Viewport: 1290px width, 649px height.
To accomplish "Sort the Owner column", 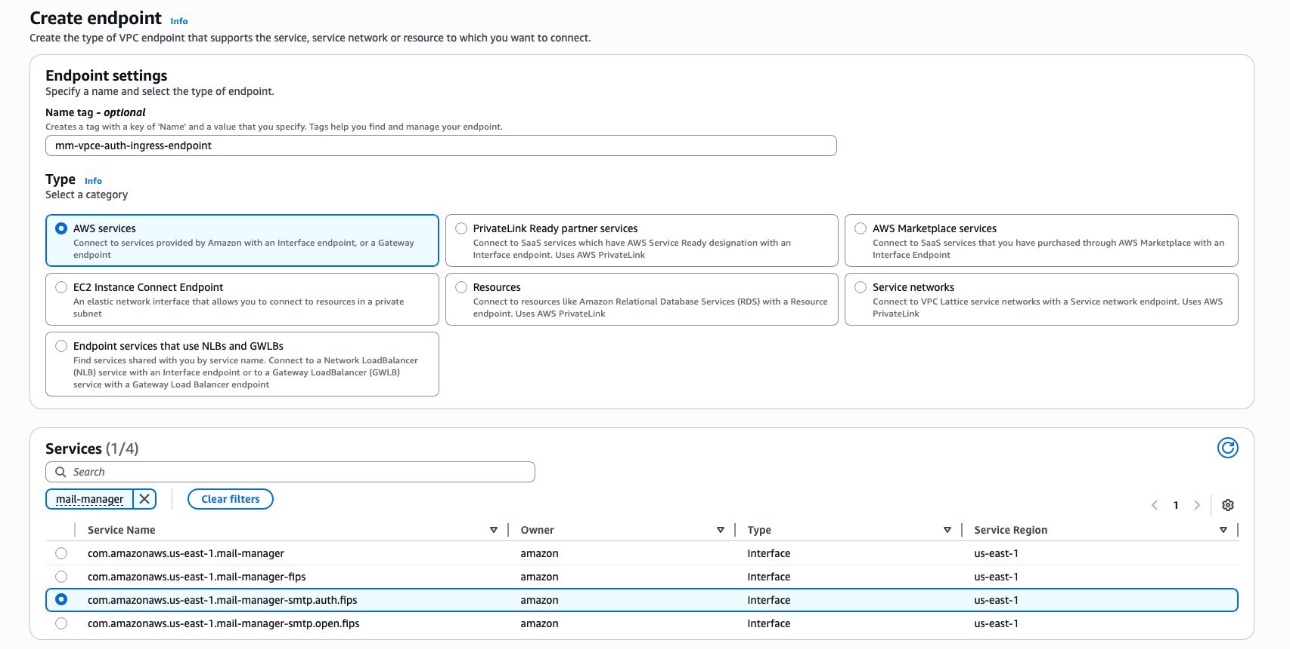I will point(721,530).
